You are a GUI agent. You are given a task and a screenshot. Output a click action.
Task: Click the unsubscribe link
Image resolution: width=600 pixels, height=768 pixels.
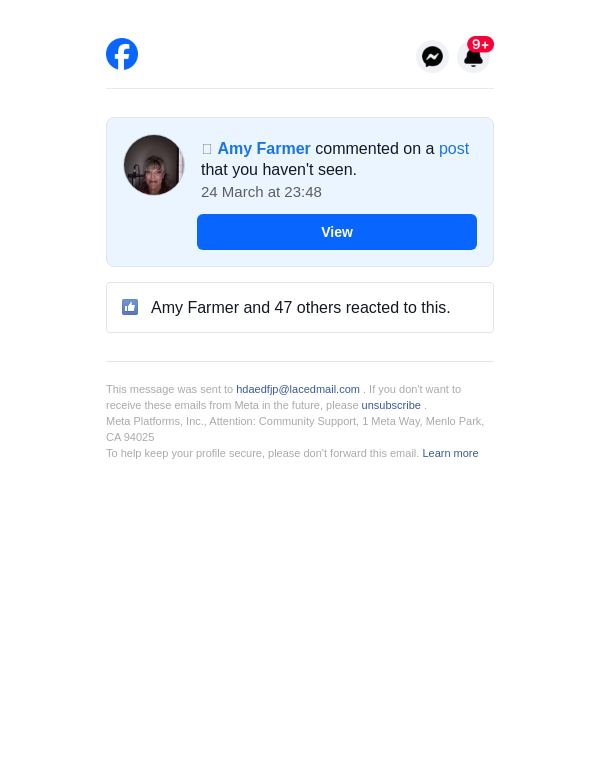391,405
